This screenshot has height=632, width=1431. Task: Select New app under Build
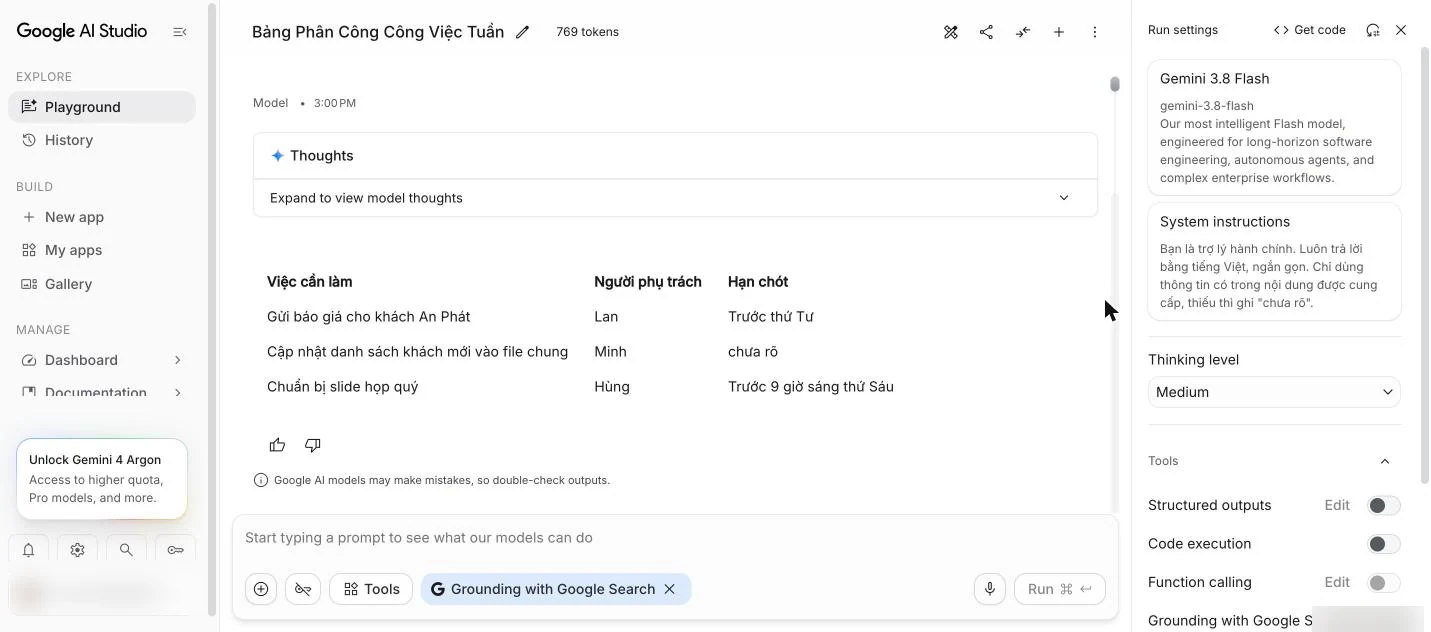click(x=102, y=217)
